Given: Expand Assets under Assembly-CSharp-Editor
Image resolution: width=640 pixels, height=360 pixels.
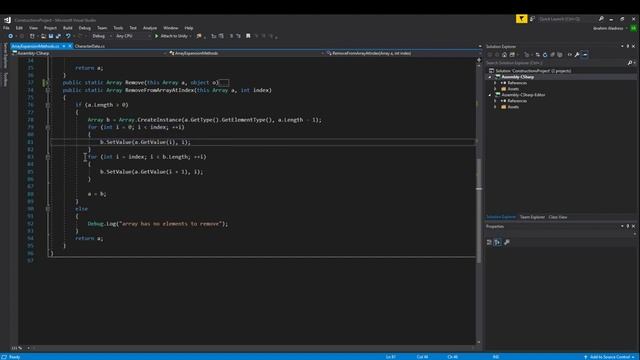Looking at the screenshot, I should tap(496, 107).
